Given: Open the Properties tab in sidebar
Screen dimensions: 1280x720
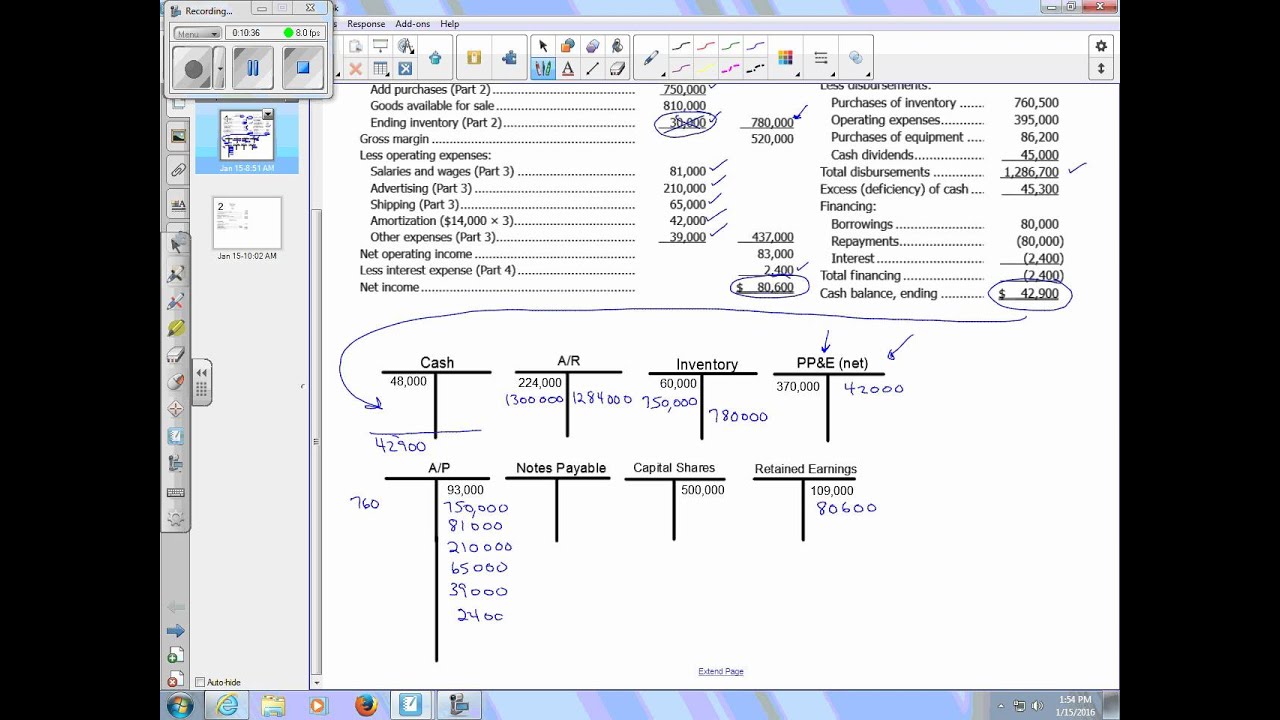Looking at the screenshot, I should tap(178, 205).
